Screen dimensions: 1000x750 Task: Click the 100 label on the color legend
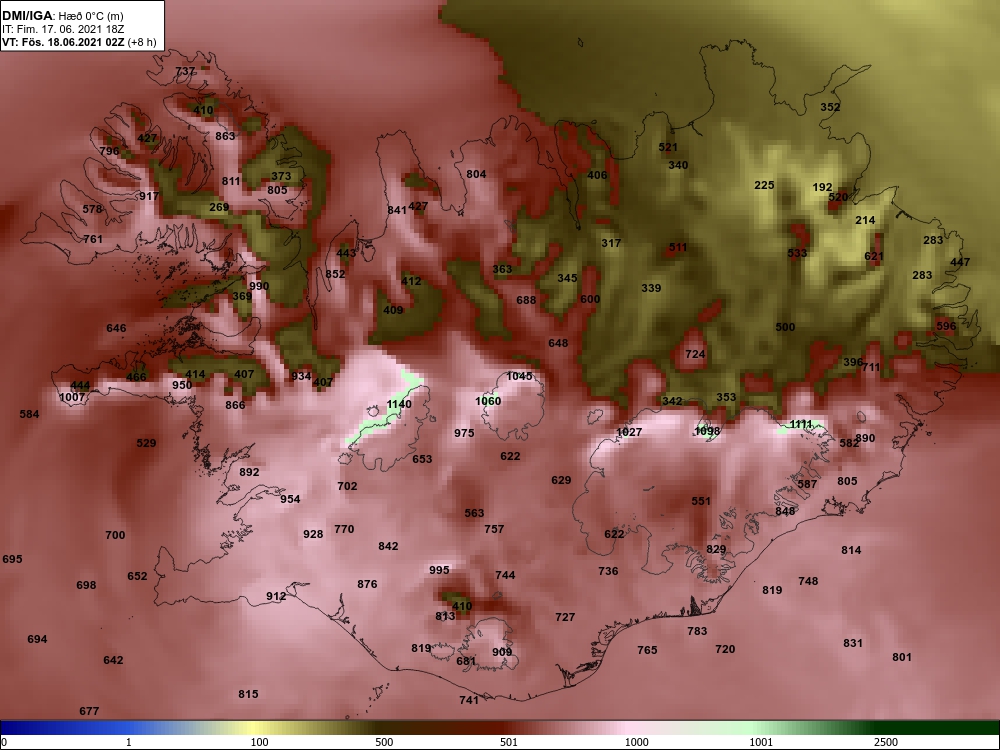(259, 742)
